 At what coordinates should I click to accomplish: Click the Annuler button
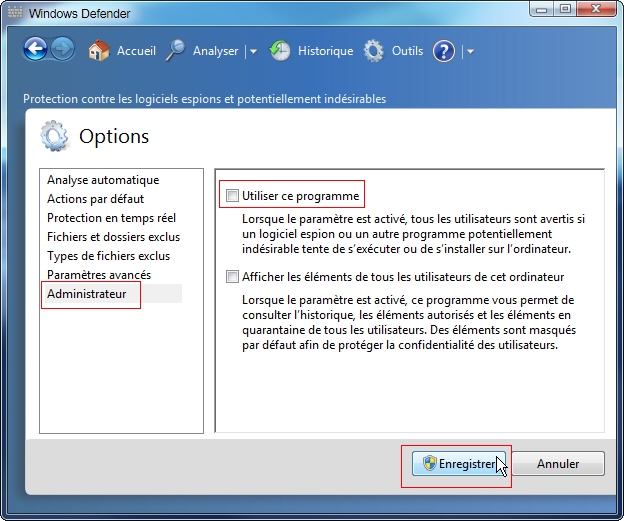click(558, 463)
